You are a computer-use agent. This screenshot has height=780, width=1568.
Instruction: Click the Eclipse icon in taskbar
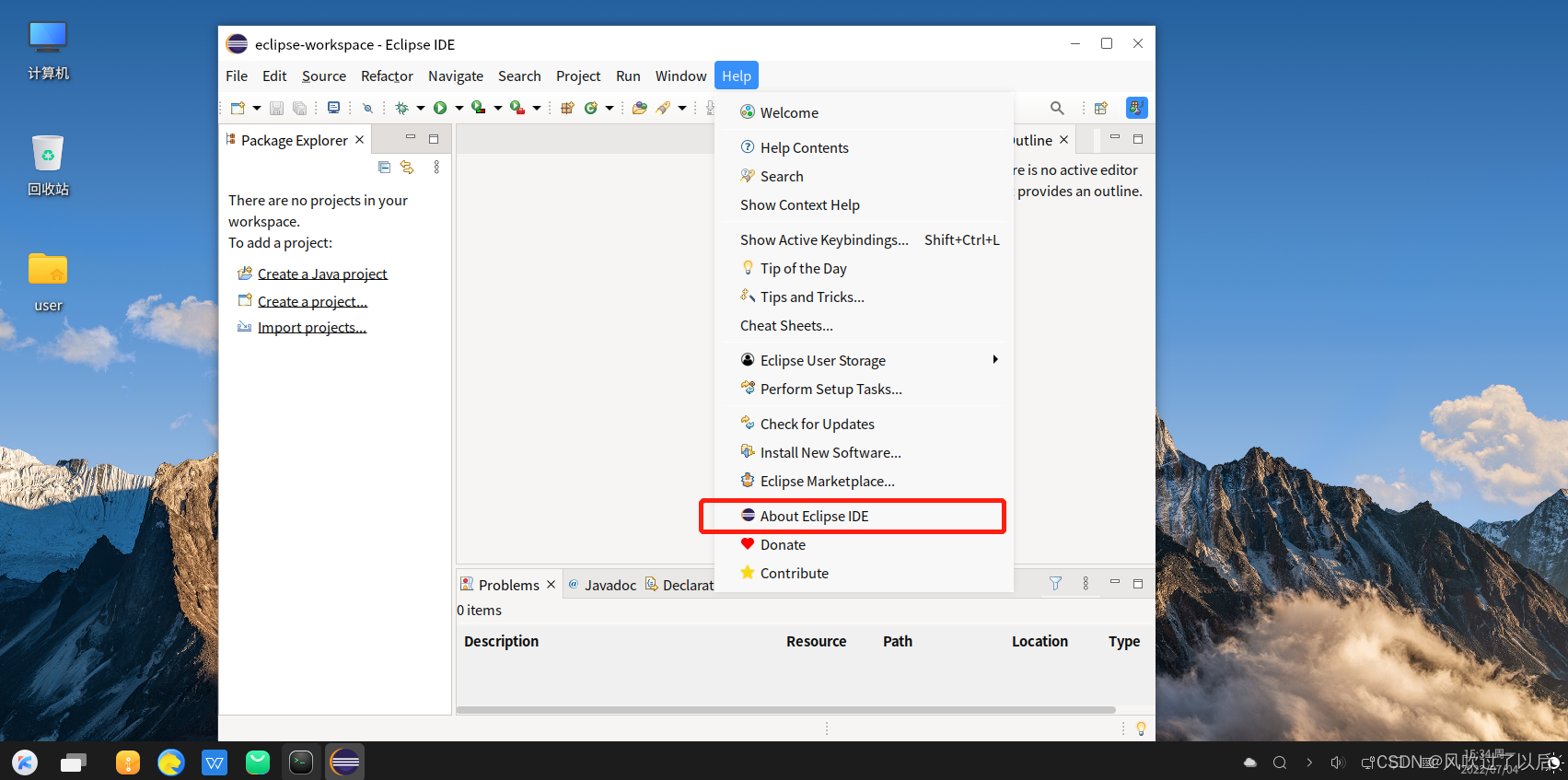pyautogui.click(x=345, y=762)
